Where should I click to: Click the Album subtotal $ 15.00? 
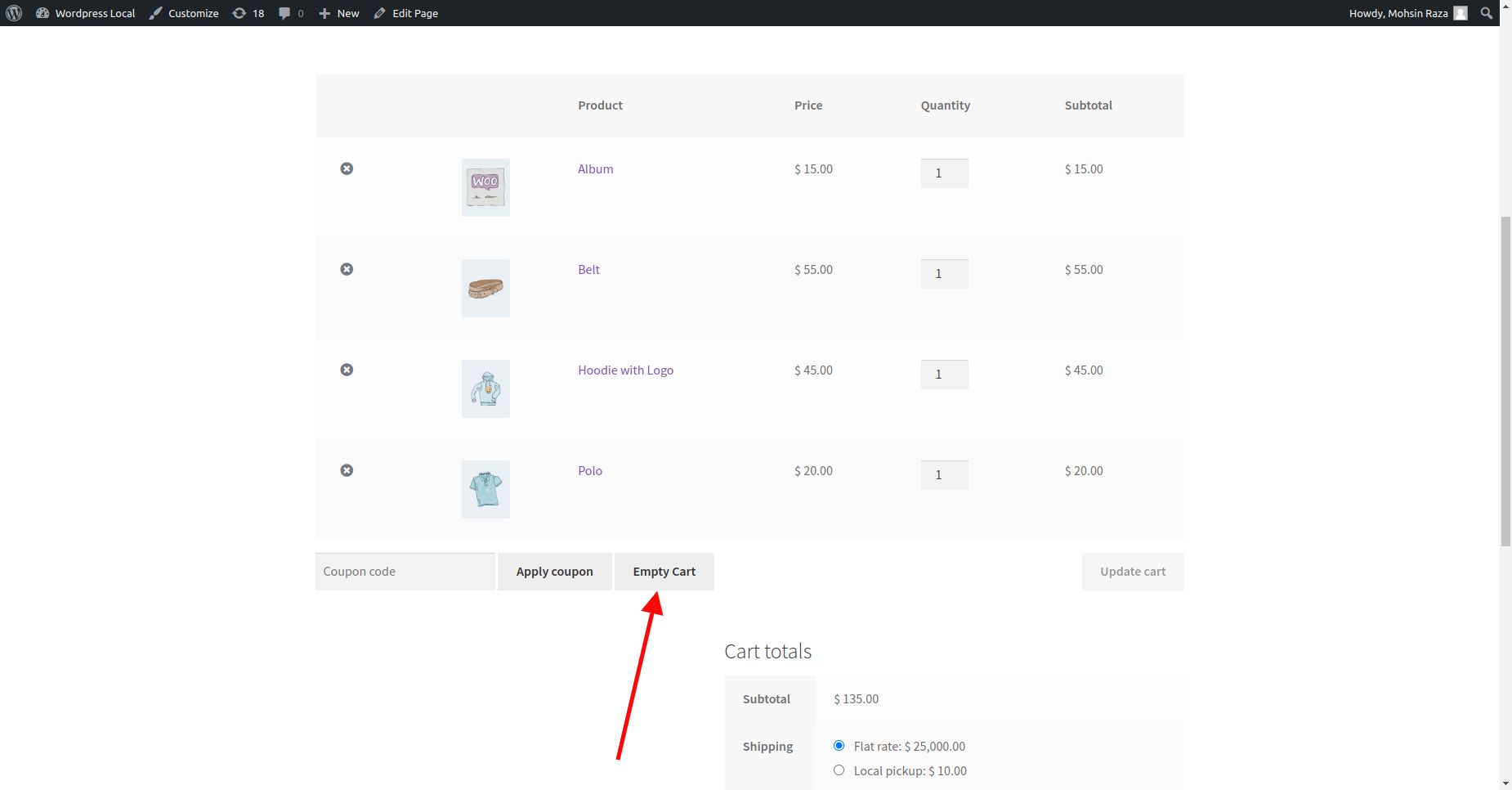click(1084, 168)
